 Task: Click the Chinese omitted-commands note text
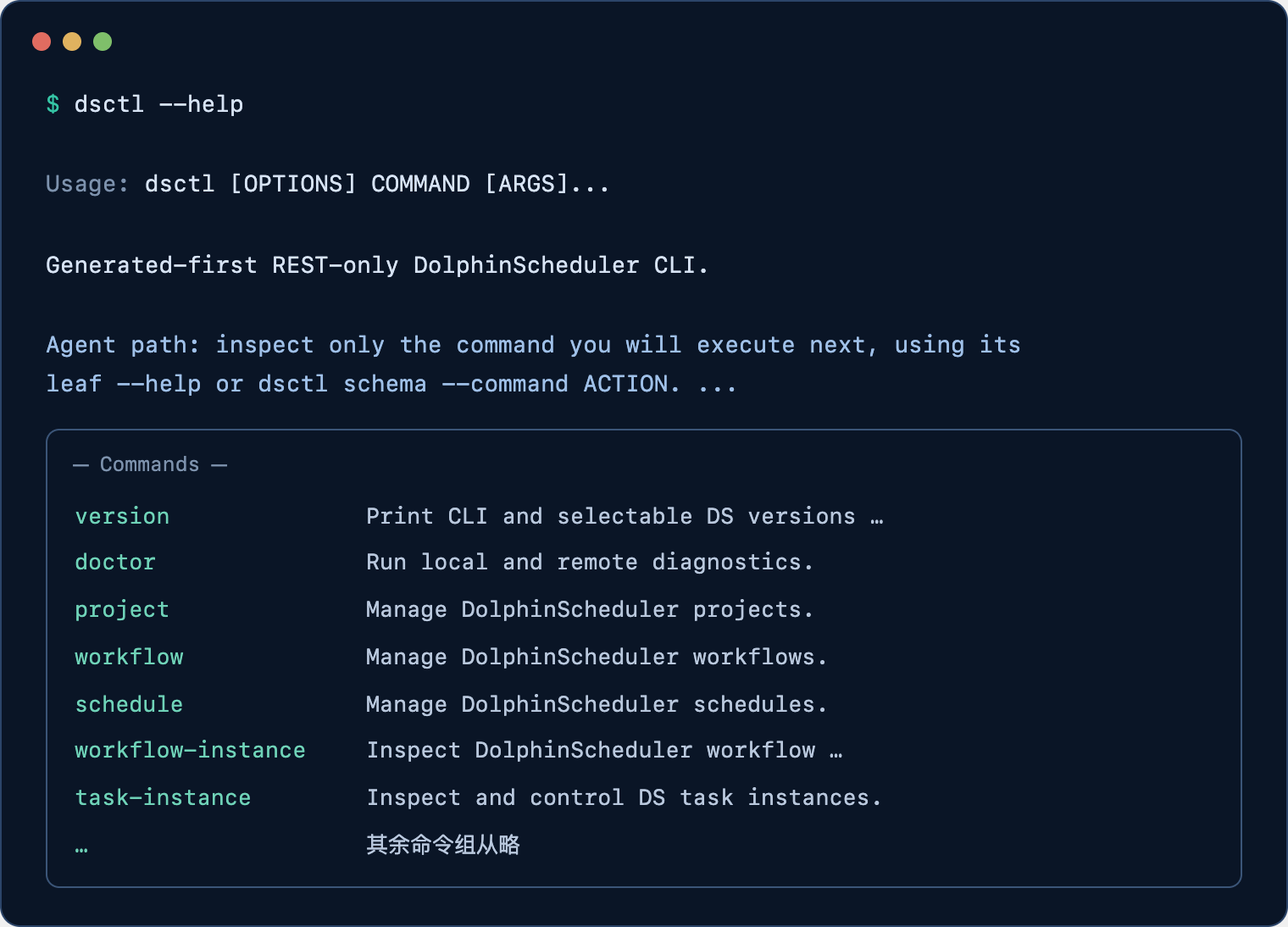pos(443,845)
